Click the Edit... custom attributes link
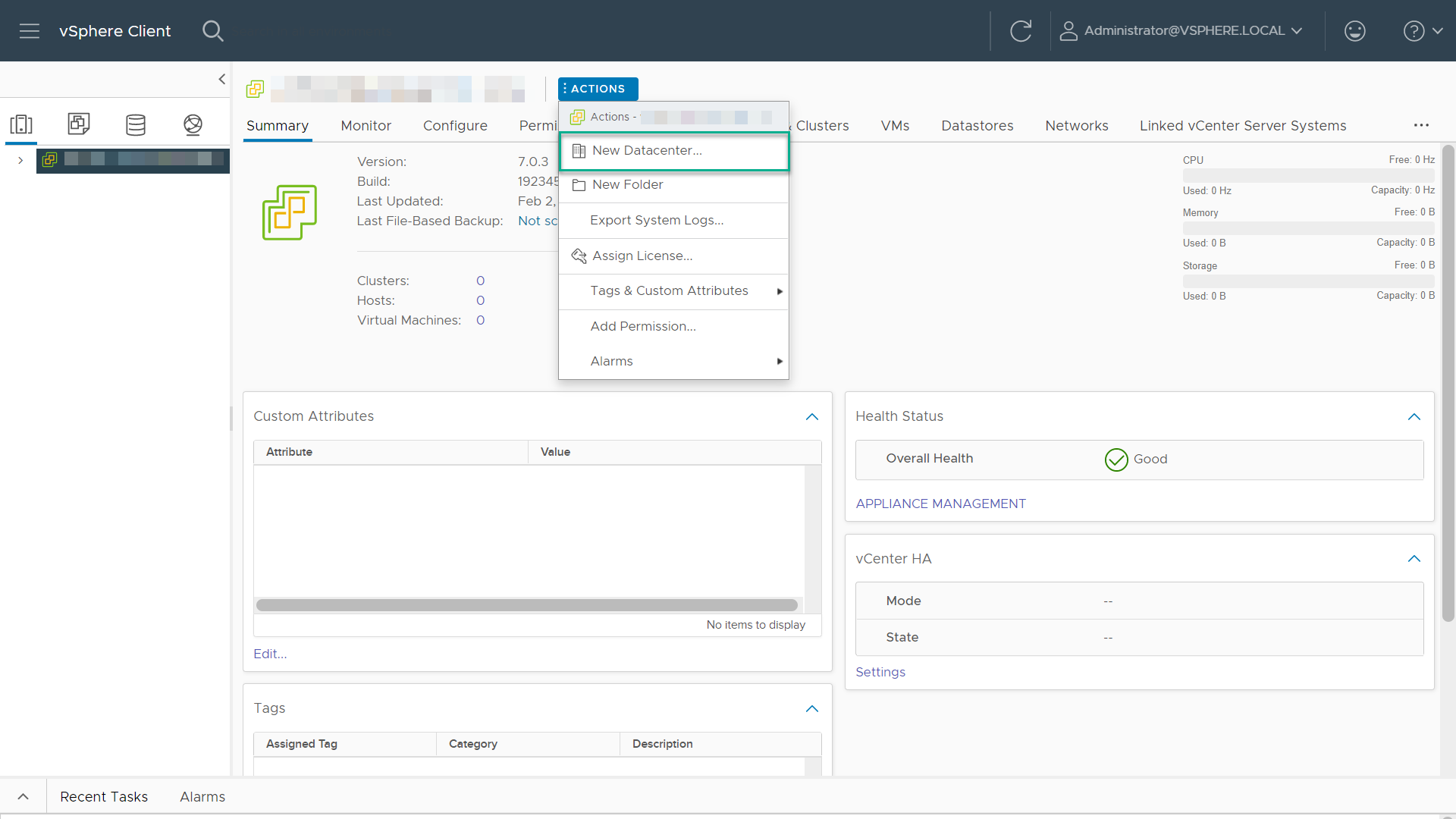 click(x=270, y=654)
